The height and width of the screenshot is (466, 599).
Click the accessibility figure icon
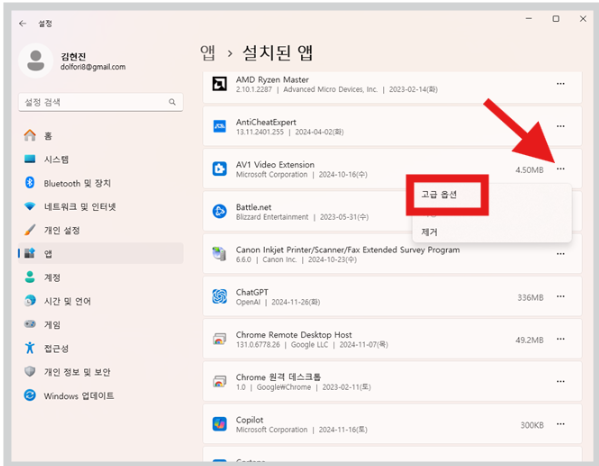(30, 348)
